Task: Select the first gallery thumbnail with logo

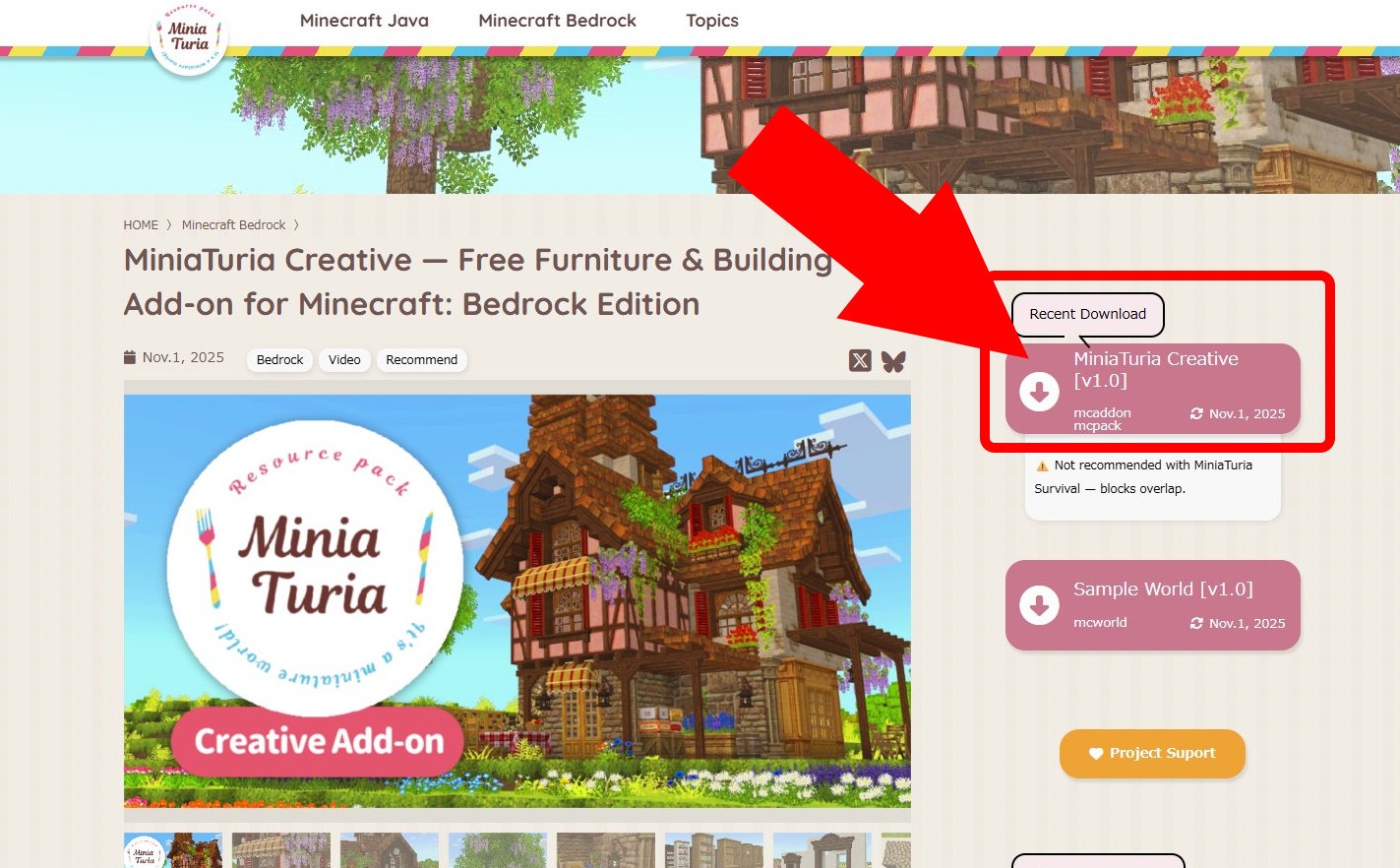Action: click(x=173, y=850)
